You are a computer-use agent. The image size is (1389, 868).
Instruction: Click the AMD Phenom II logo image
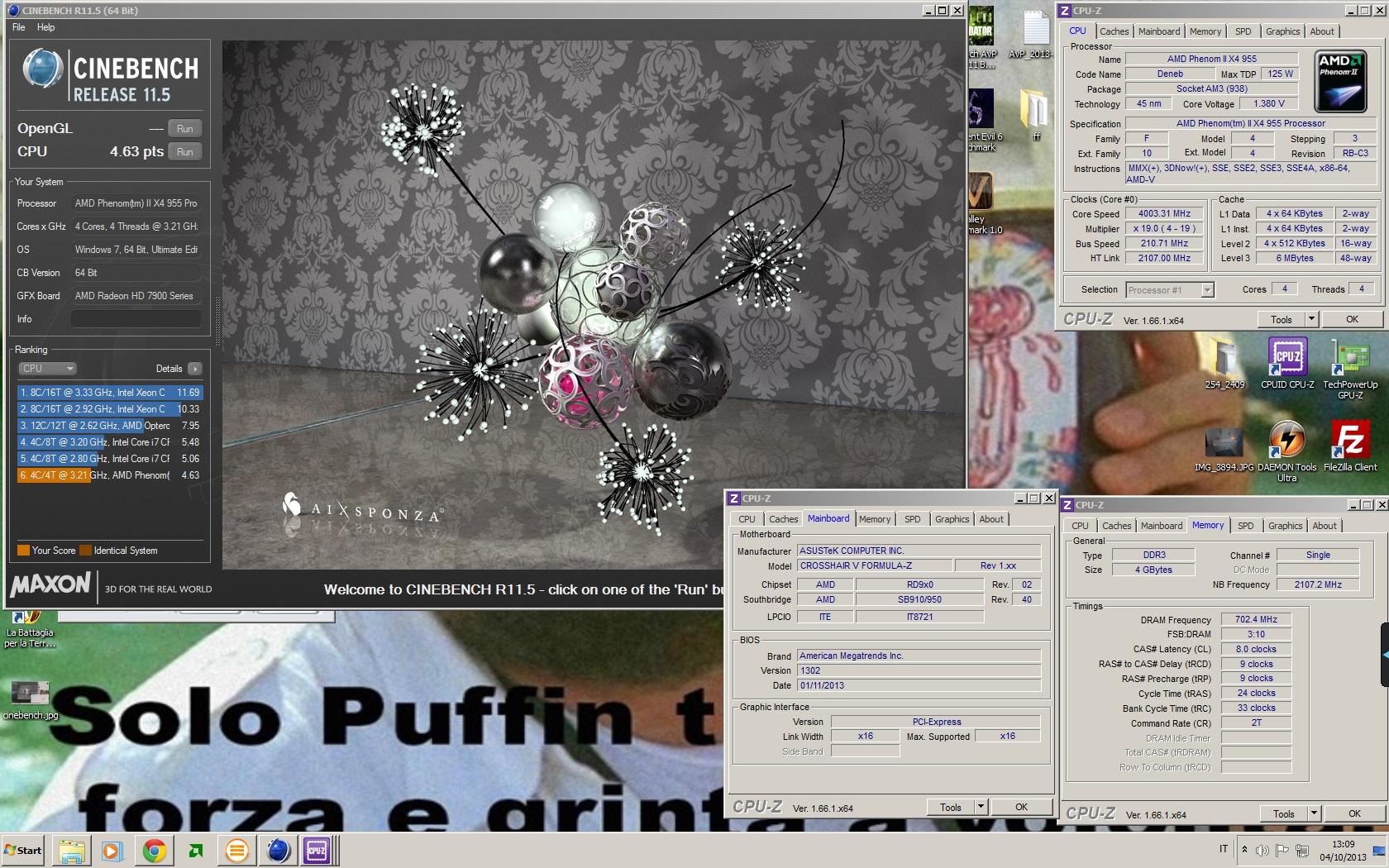(1339, 82)
